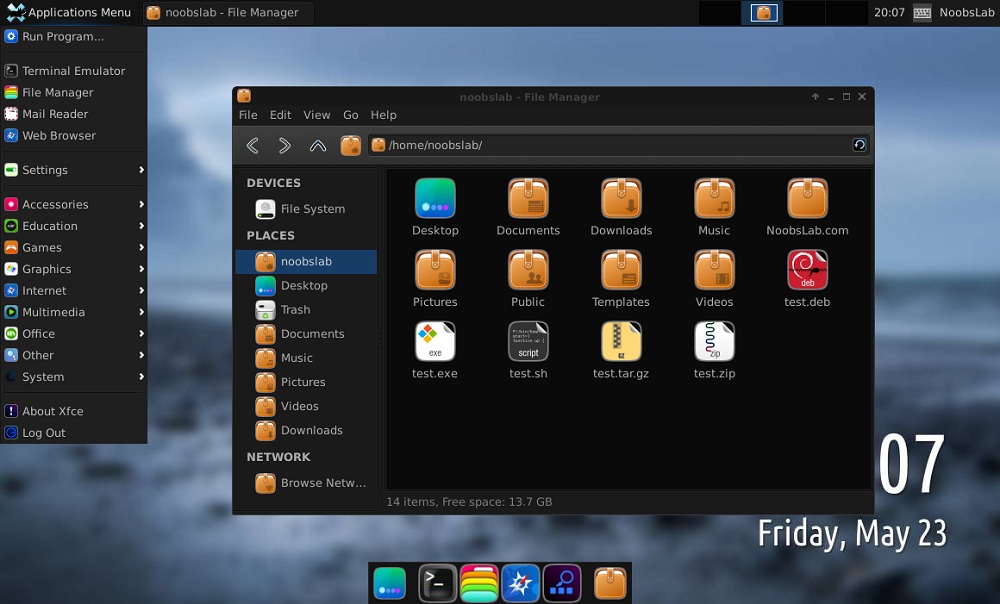Viewport: 1000px width, 604px height.
Task: Select Music in sidebar places
Action: [x=306, y=358]
